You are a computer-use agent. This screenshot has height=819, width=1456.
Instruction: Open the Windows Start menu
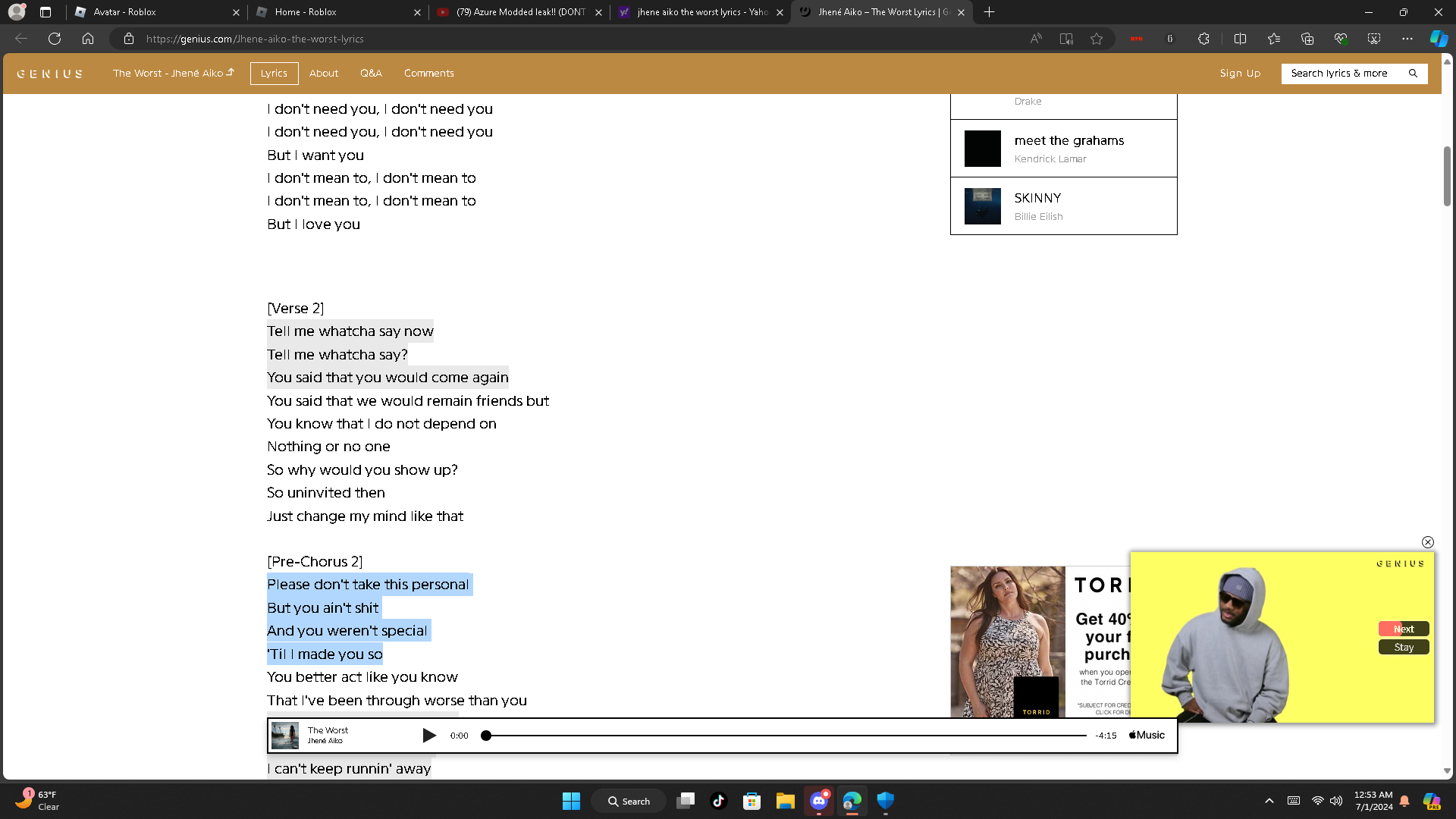pos(571,801)
